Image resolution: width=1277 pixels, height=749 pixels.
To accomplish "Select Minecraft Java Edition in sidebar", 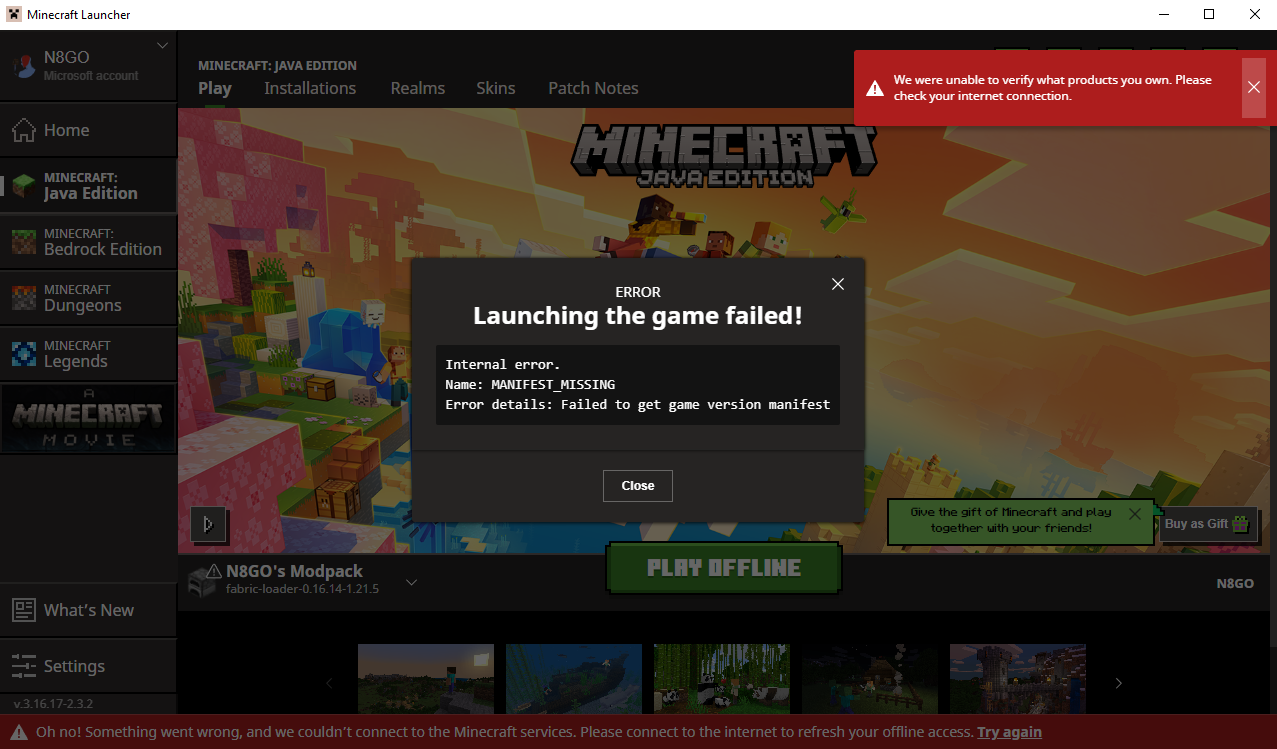I will pos(88,186).
